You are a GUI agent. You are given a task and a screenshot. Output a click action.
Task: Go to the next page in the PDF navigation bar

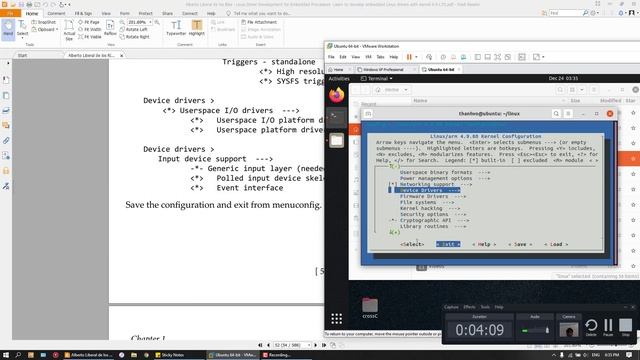point(316,345)
